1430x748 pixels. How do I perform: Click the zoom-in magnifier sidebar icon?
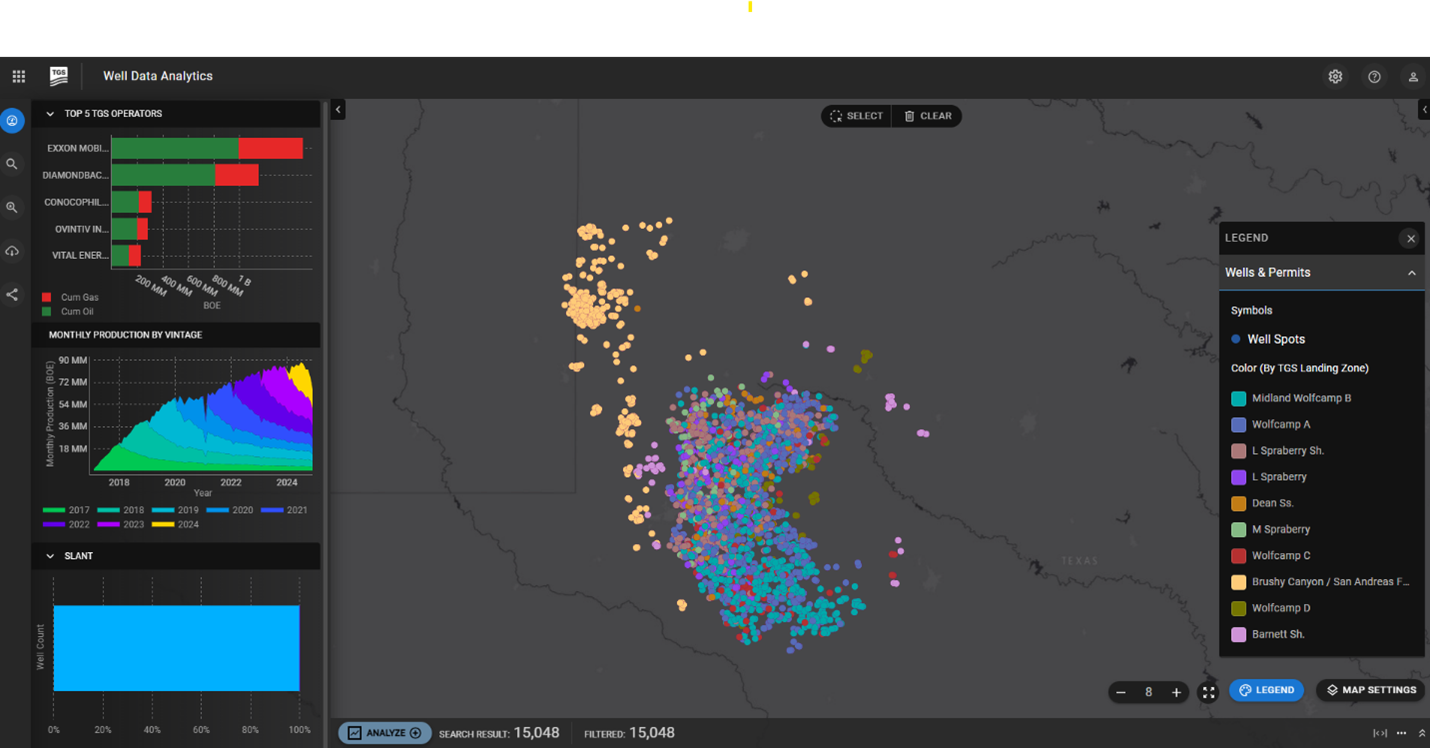[x=12, y=208]
